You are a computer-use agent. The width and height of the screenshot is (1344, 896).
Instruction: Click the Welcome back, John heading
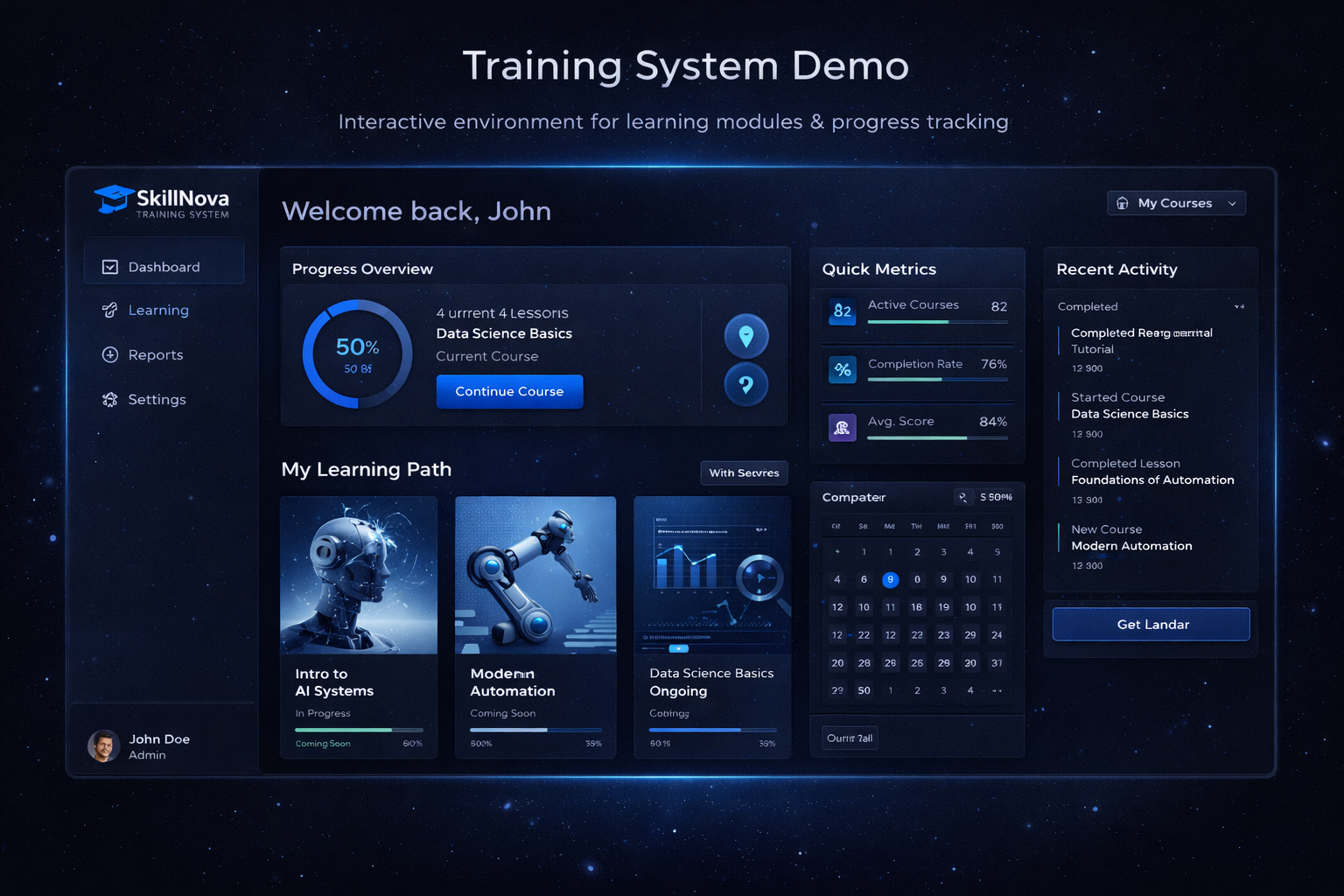416,211
